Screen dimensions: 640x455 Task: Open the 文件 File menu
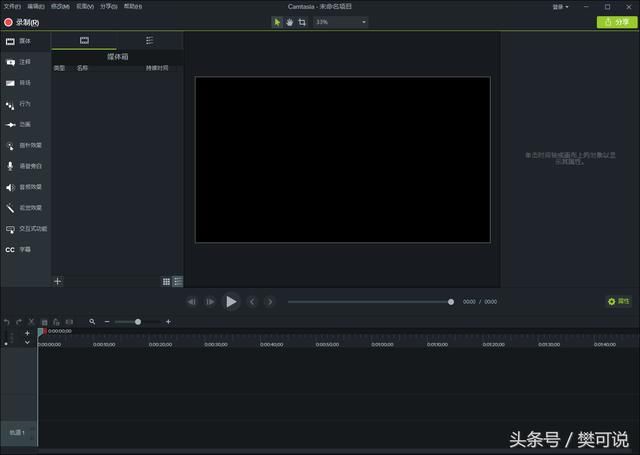click(11, 6)
